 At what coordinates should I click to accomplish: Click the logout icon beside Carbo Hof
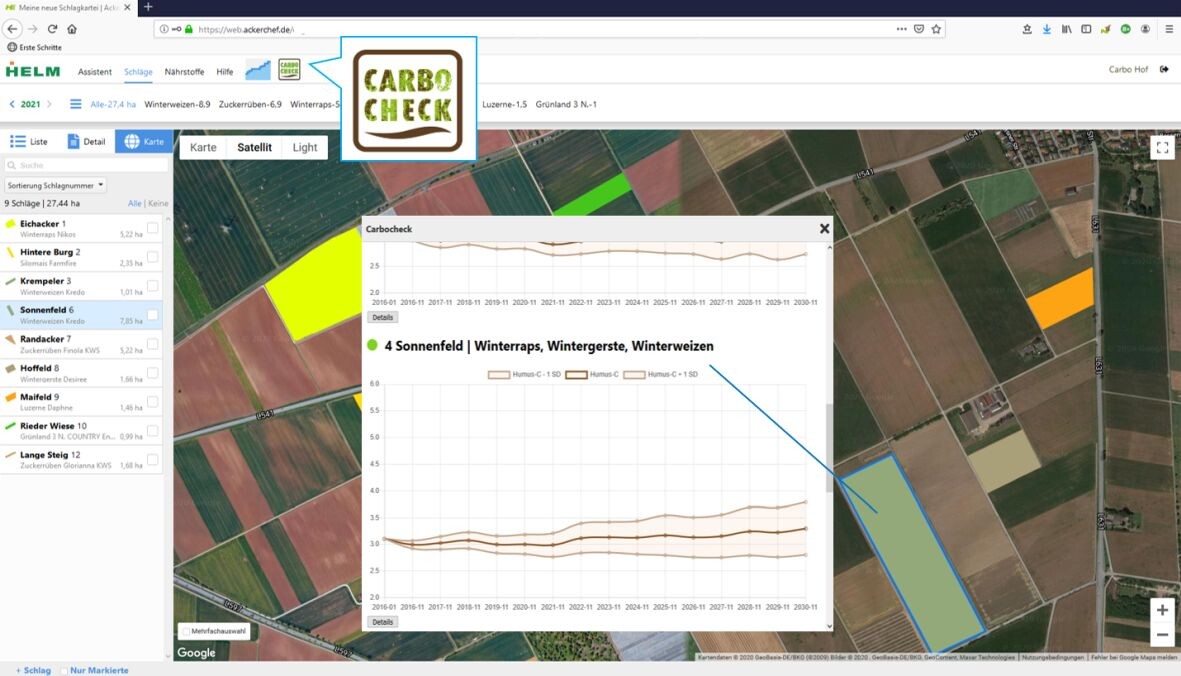click(1164, 70)
